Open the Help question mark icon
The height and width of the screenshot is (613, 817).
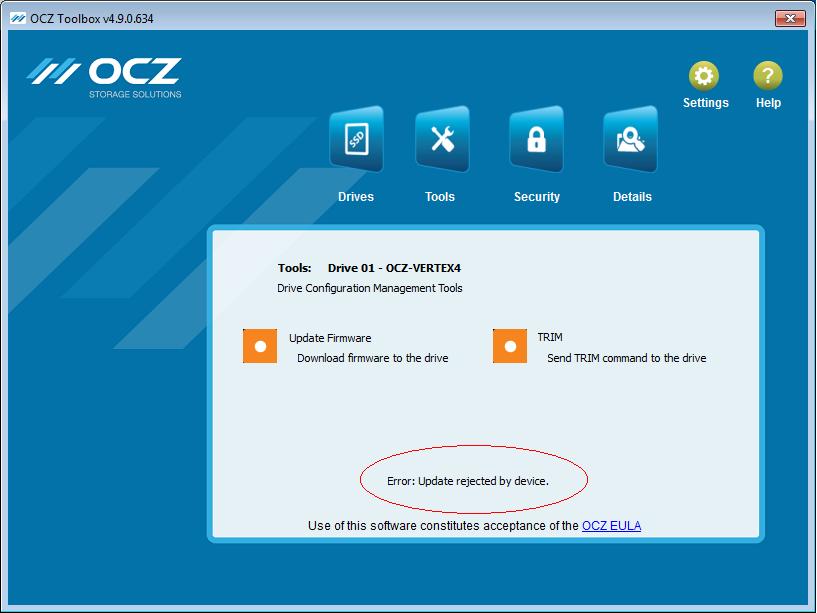768,76
